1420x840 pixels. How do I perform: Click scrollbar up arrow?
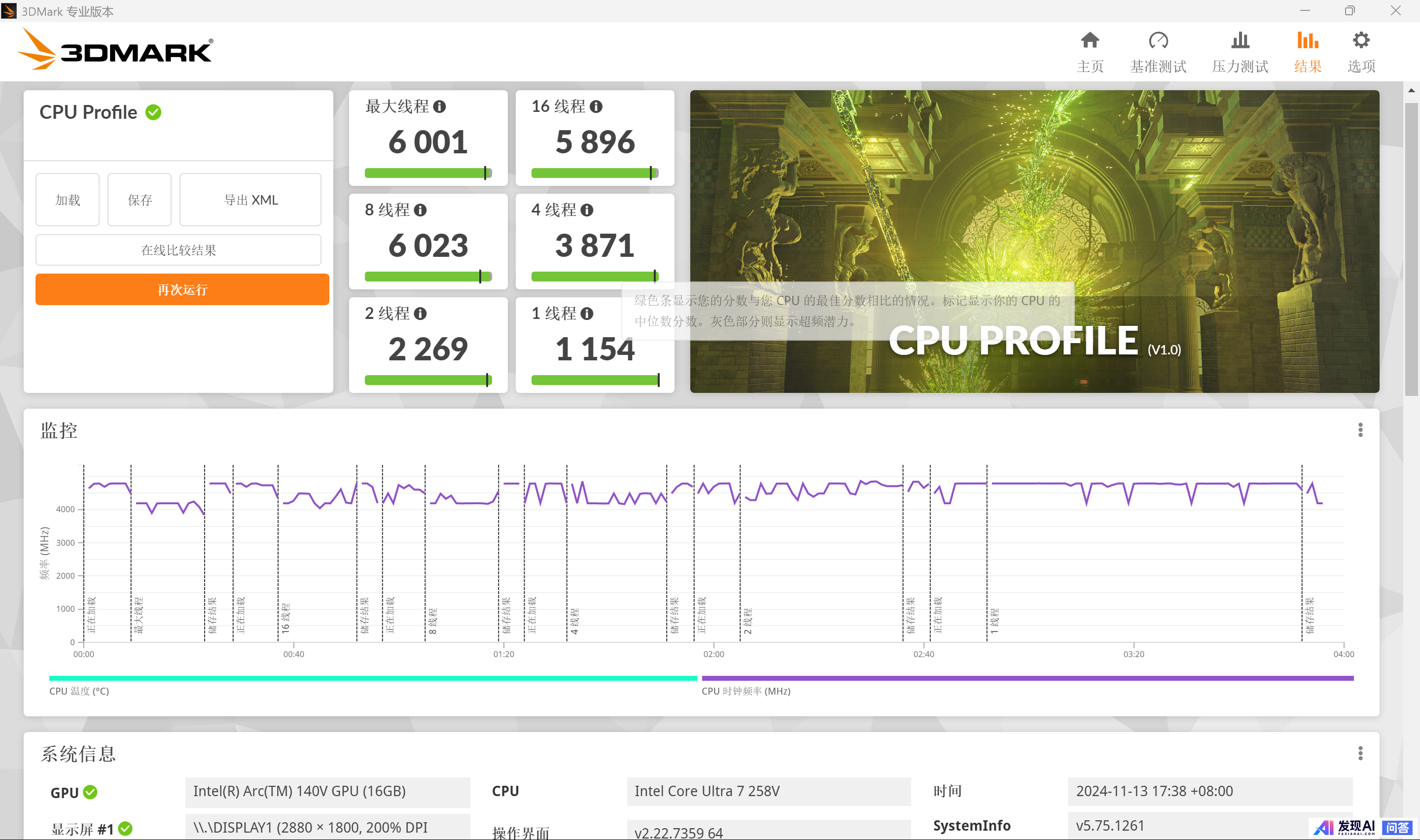pyautogui.click(x=1411, y=91)
